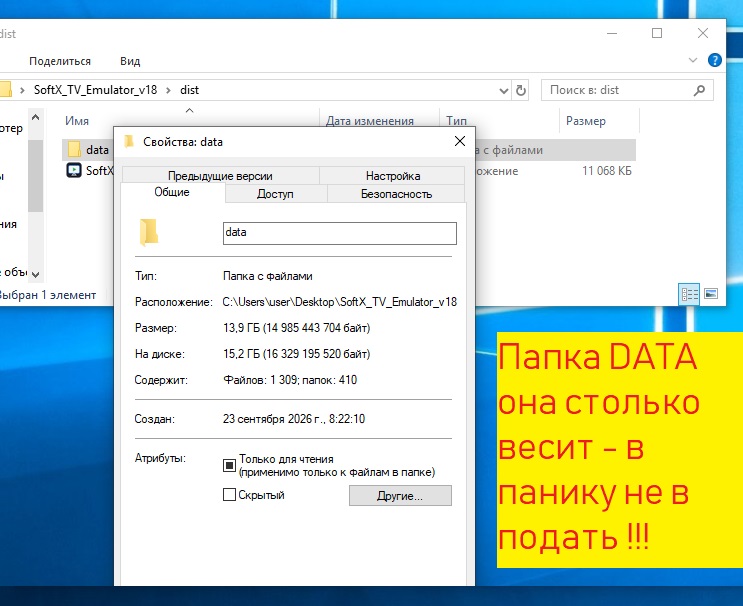Switch to details view layout icon
Screen dimensions: 743x606
[689, 294]
